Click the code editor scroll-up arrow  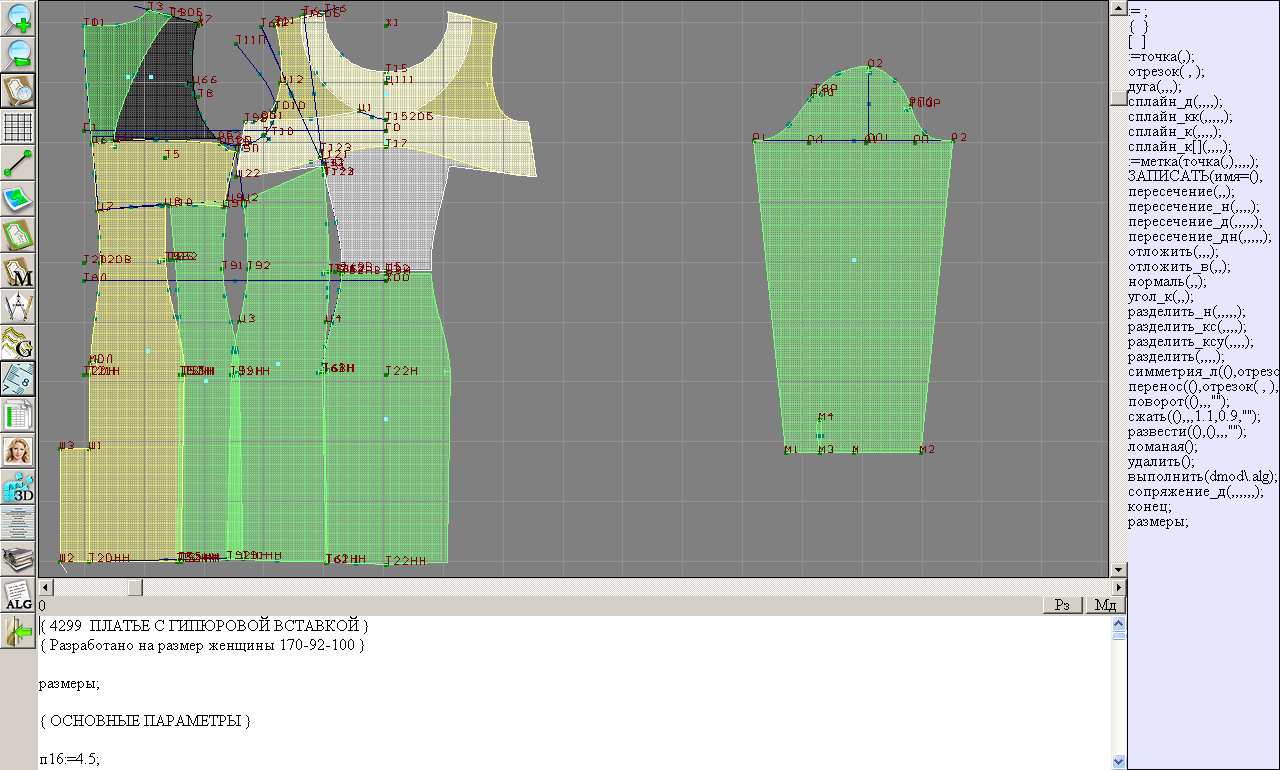point(1119,622)
